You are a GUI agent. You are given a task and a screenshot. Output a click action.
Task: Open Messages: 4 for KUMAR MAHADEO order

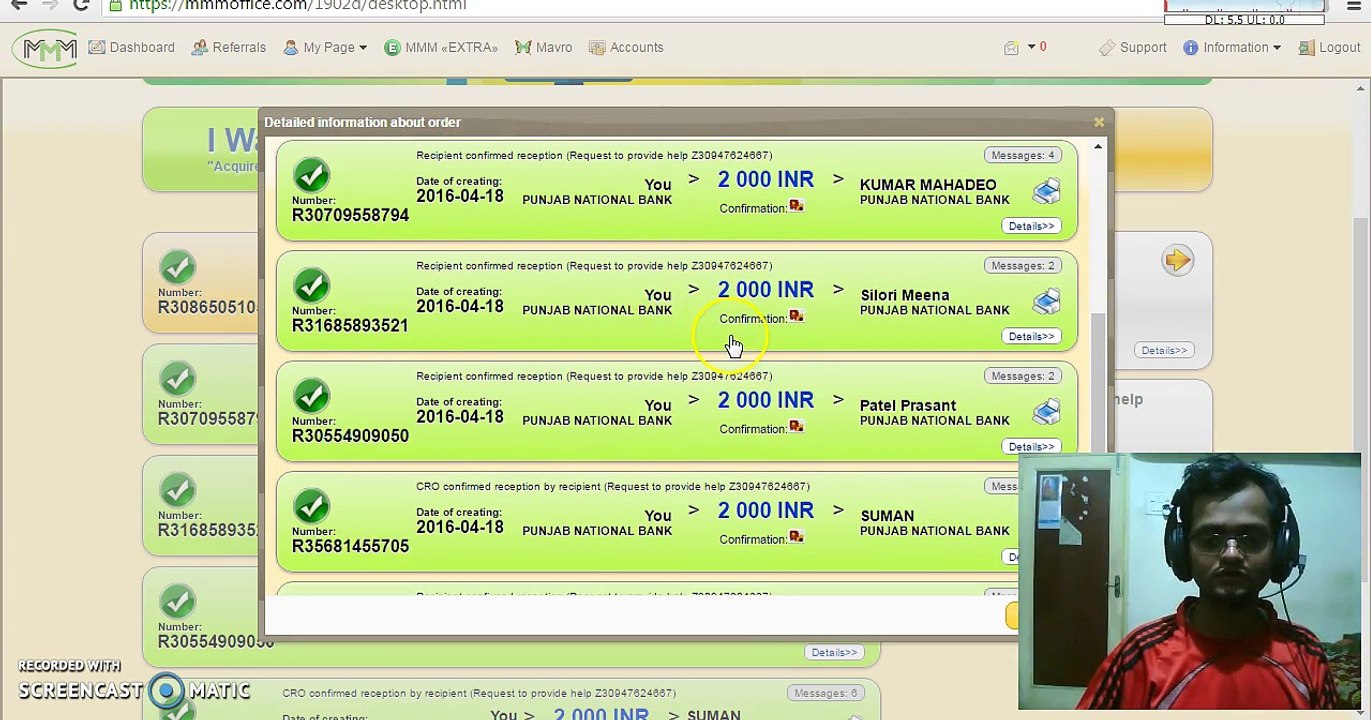(1023, 155)
